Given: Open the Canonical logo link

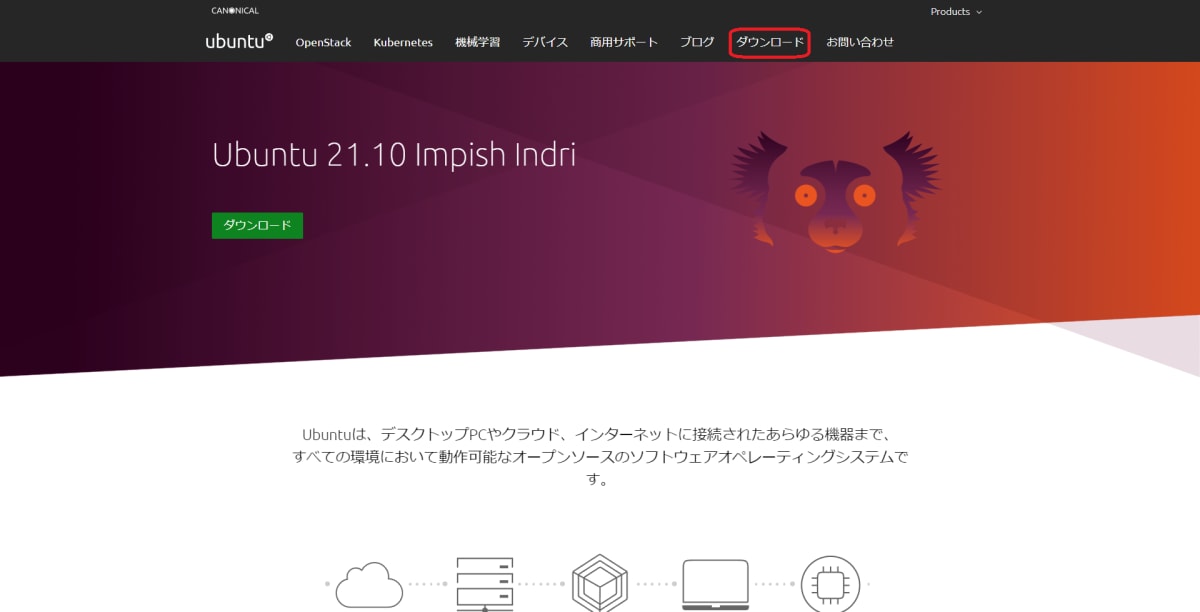Looking at the screenshot, I should coord(235,11).
